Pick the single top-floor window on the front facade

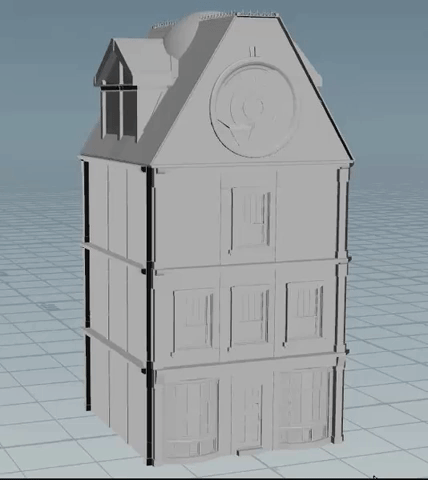coord(250,220)
